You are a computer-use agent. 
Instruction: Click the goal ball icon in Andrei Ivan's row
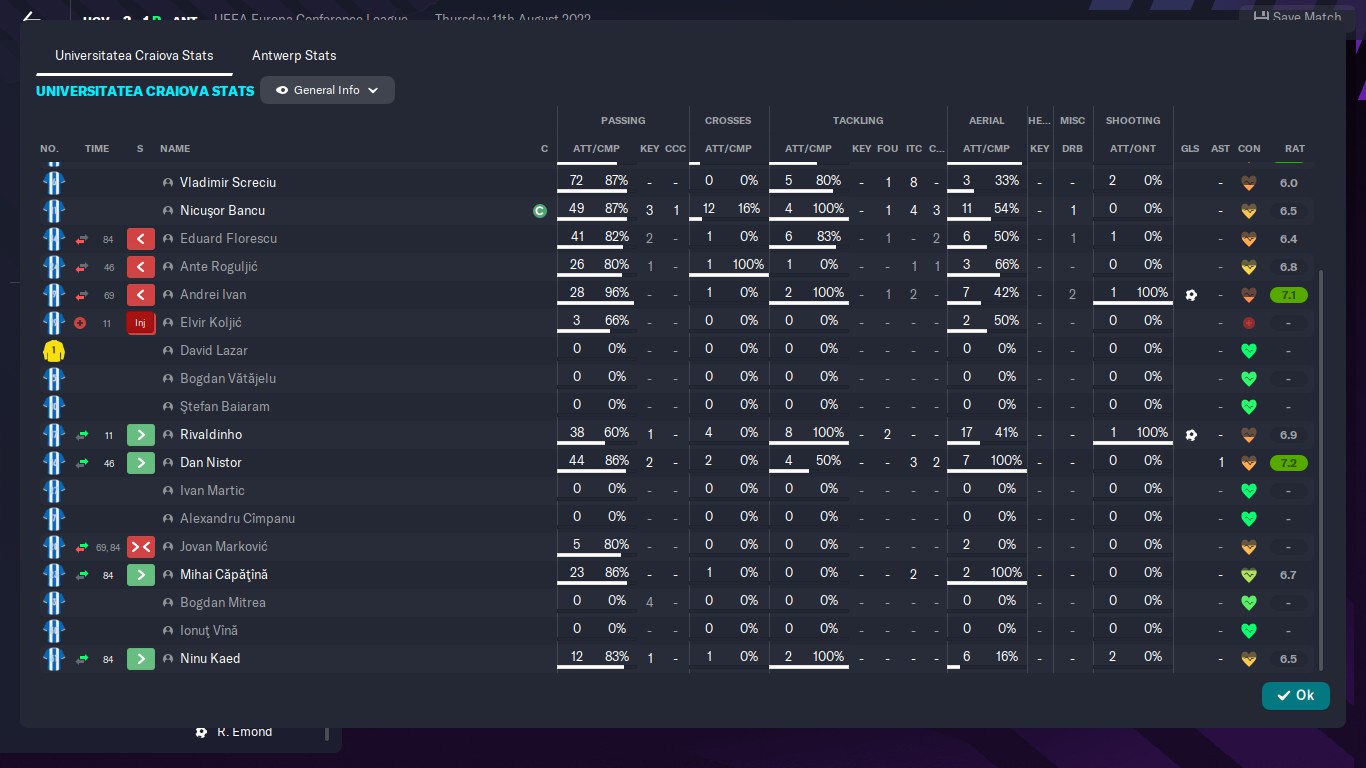(x=1191, y=295)
